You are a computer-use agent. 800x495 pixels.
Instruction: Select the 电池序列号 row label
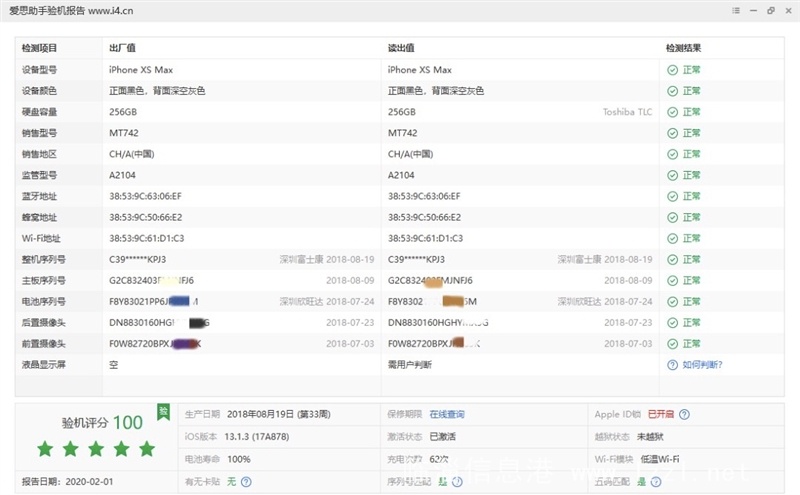tap(43, 302)
